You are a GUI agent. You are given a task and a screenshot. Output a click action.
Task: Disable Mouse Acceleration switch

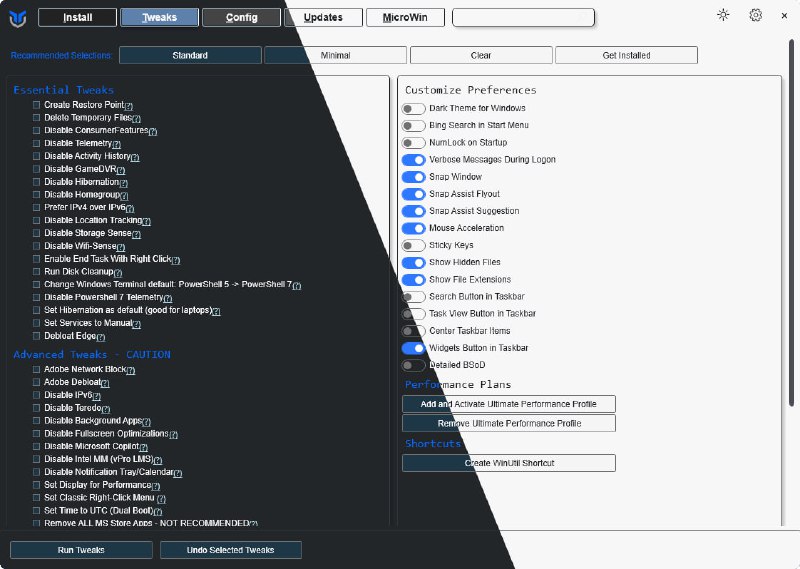tap(413, 228)
